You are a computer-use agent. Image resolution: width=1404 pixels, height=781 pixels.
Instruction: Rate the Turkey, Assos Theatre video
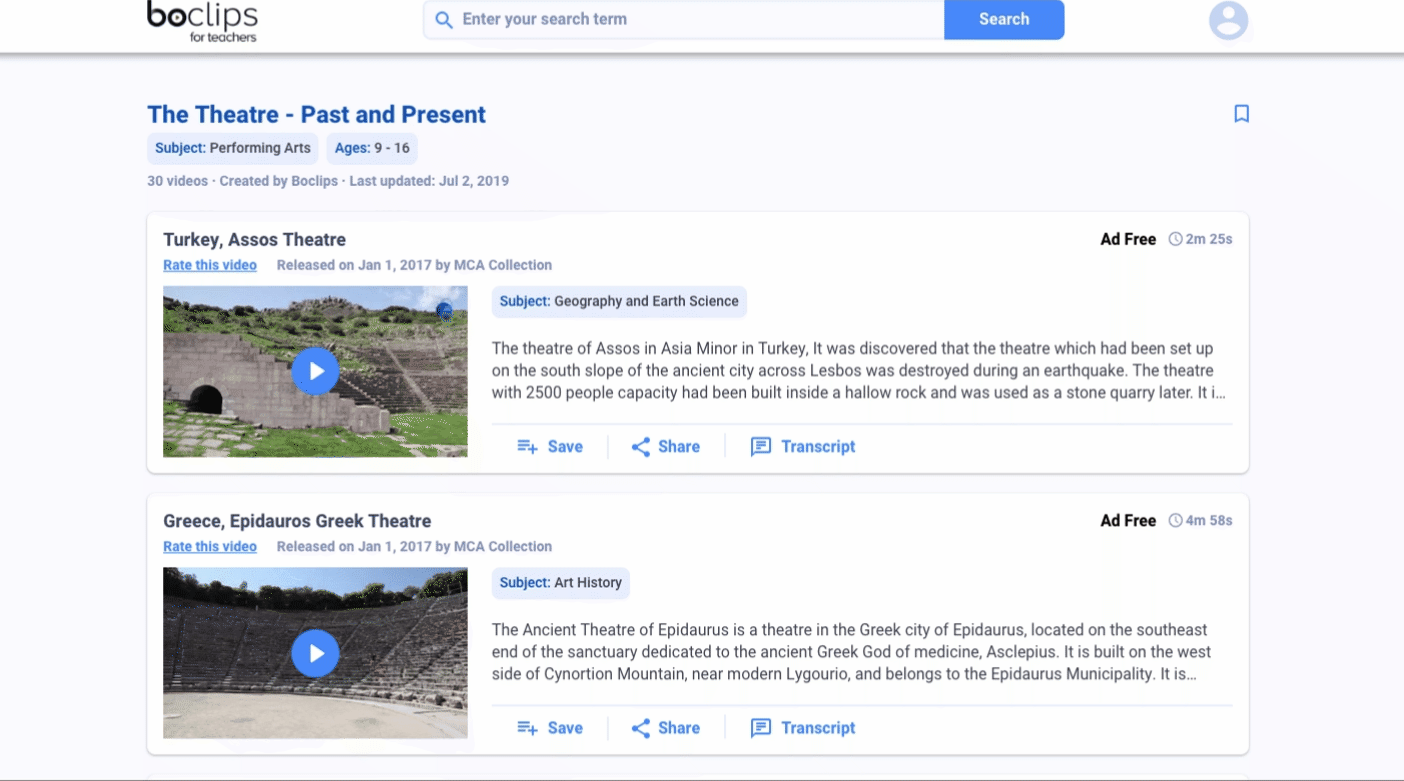click(210, 265)
